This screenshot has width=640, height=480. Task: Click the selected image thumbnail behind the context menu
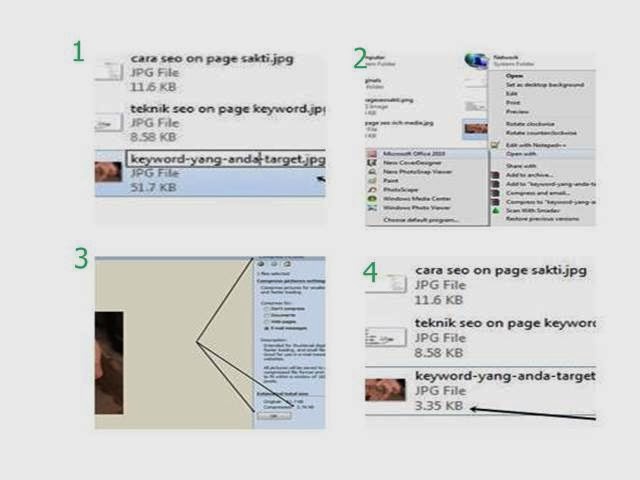click(476, 129)
